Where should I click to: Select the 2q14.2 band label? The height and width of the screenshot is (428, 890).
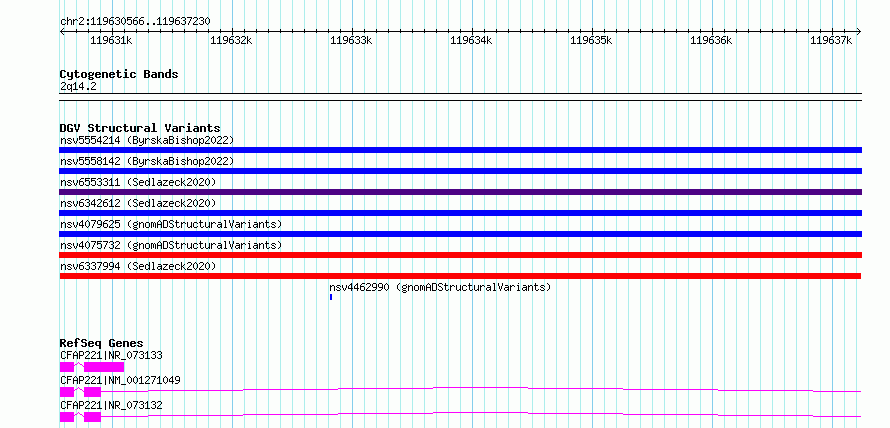(78, 86)
